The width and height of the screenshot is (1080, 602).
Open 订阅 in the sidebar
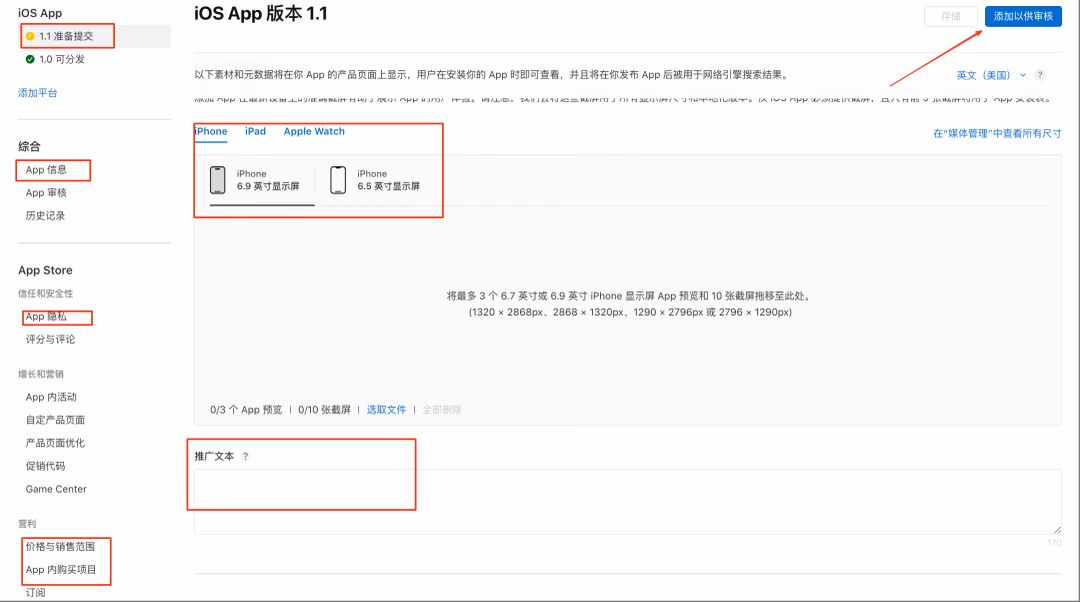36,592
